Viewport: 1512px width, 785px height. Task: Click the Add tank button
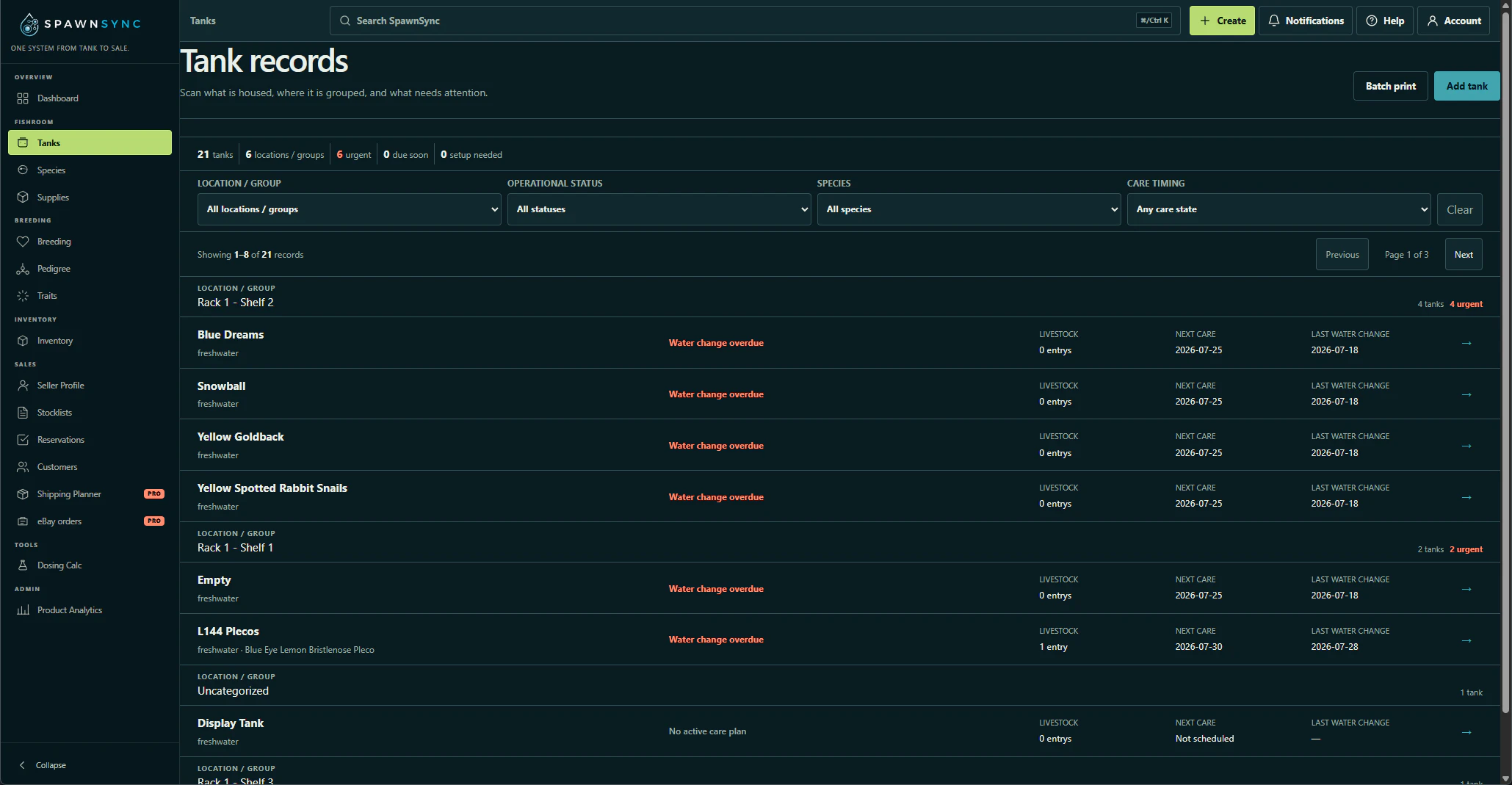coord(1466,86)
